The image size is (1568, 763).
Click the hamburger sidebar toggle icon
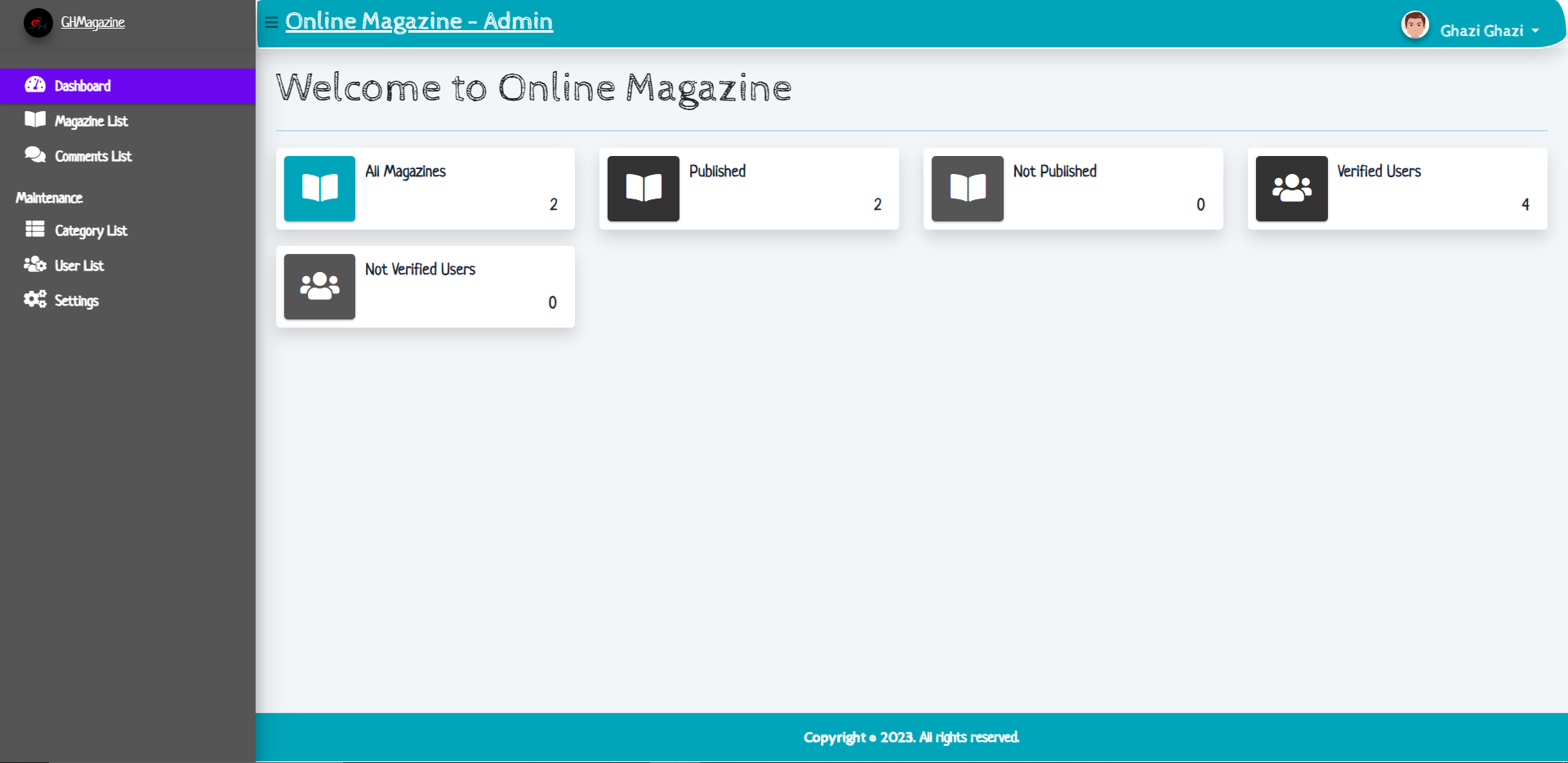click(271, 23)
